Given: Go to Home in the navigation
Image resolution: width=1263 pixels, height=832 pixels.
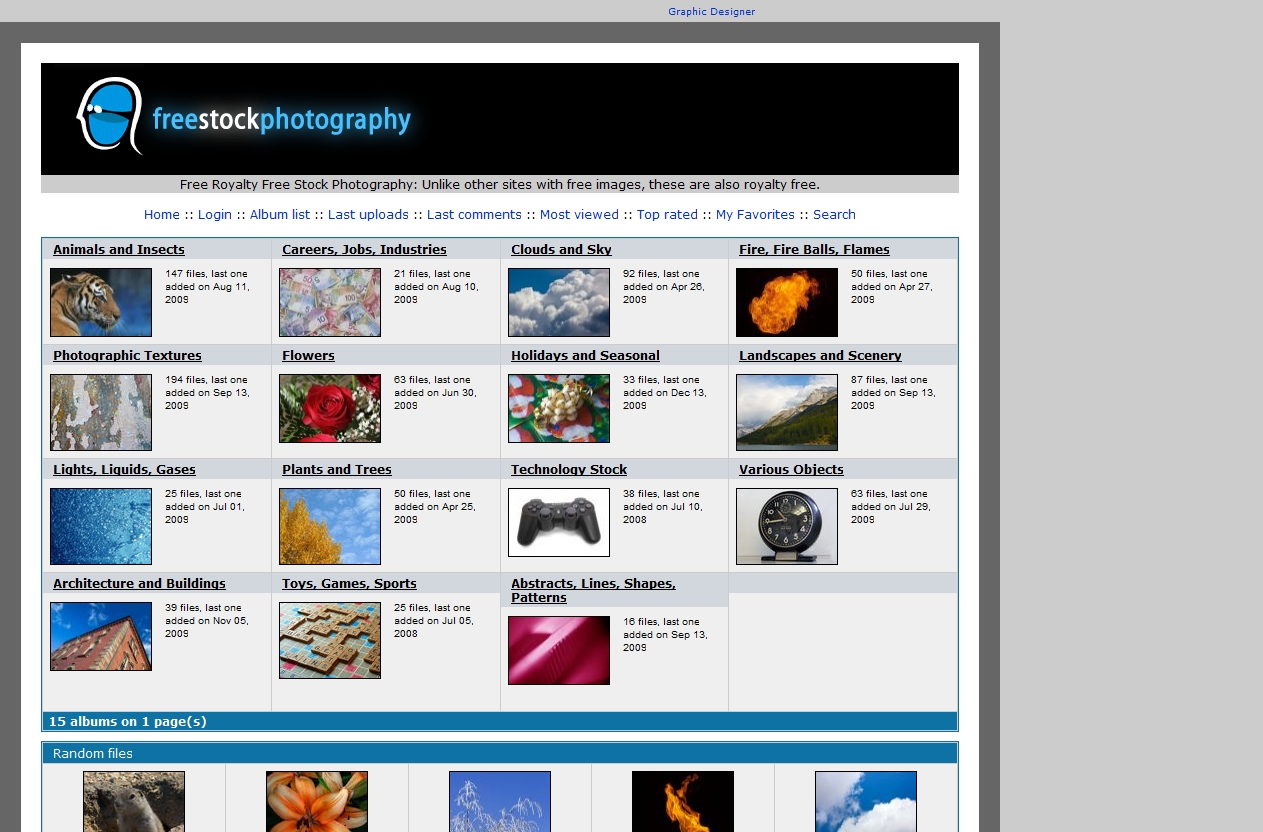Looking at the screenshot, I should point(161,215).
